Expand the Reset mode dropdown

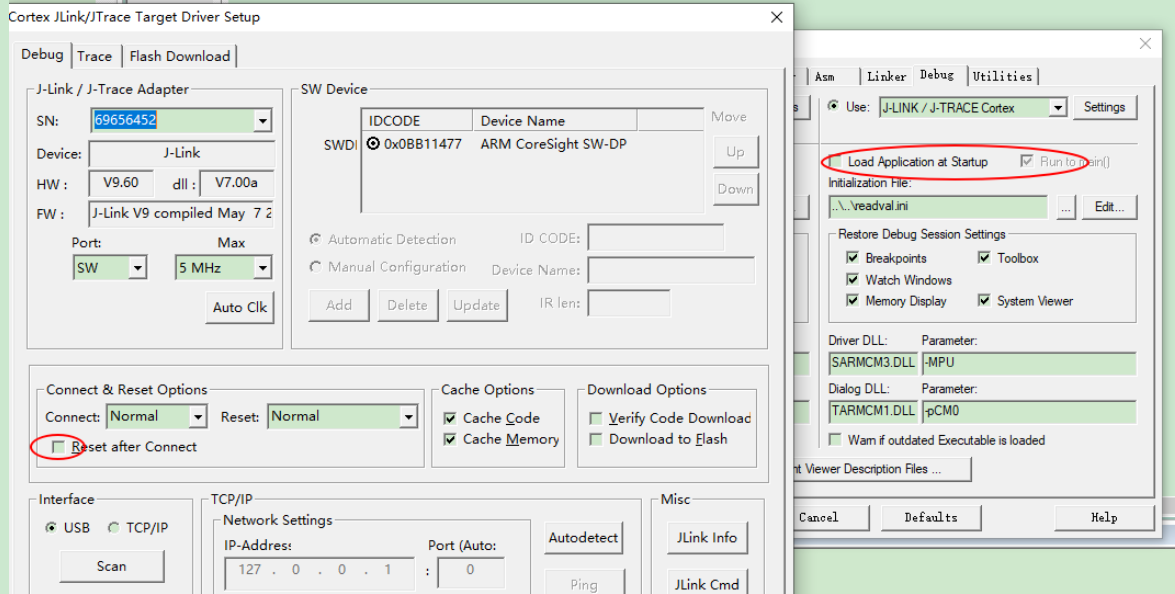(408, 416)
